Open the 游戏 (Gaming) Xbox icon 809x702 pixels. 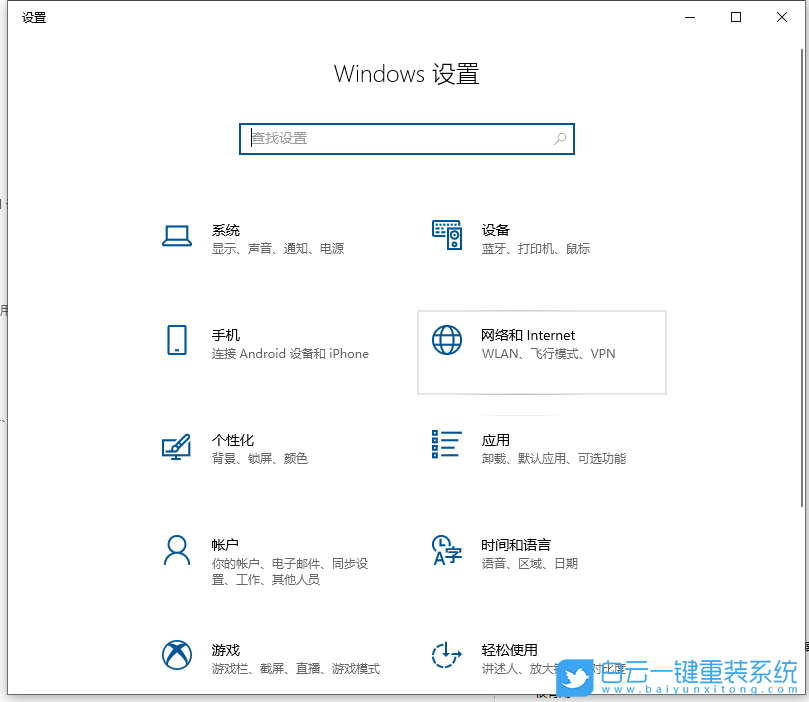pos(177,656)
